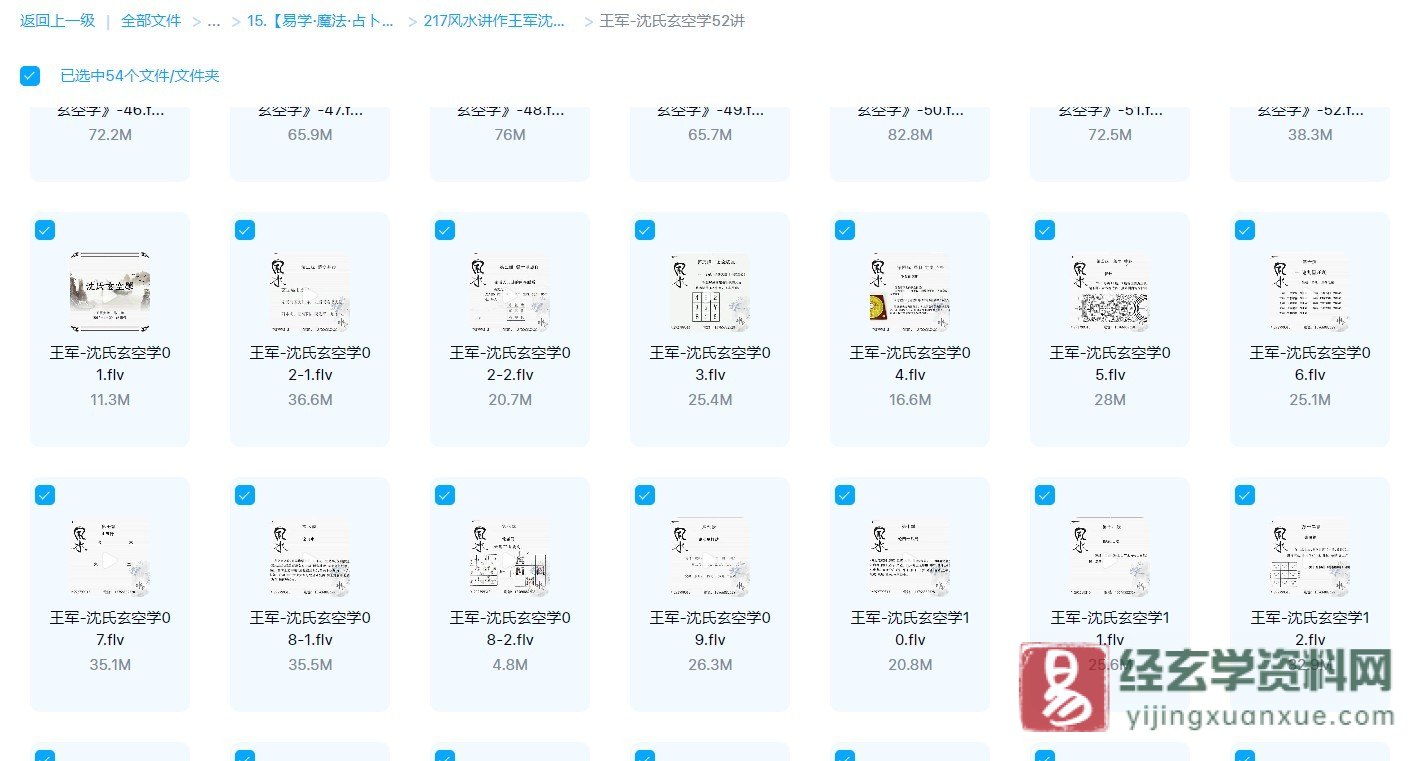Uncheck the checkbox on 王军-沈氏玄空学03.flv

pyautogui.click(x=645, y=230)
